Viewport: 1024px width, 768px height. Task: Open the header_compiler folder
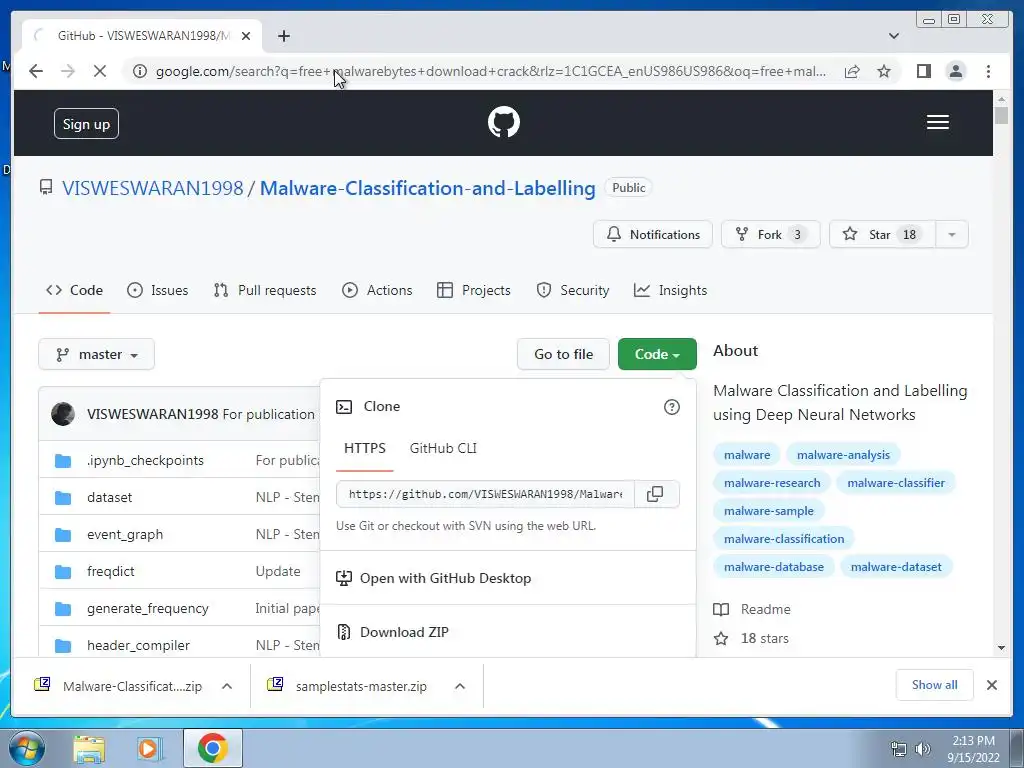tap(138, 645)
